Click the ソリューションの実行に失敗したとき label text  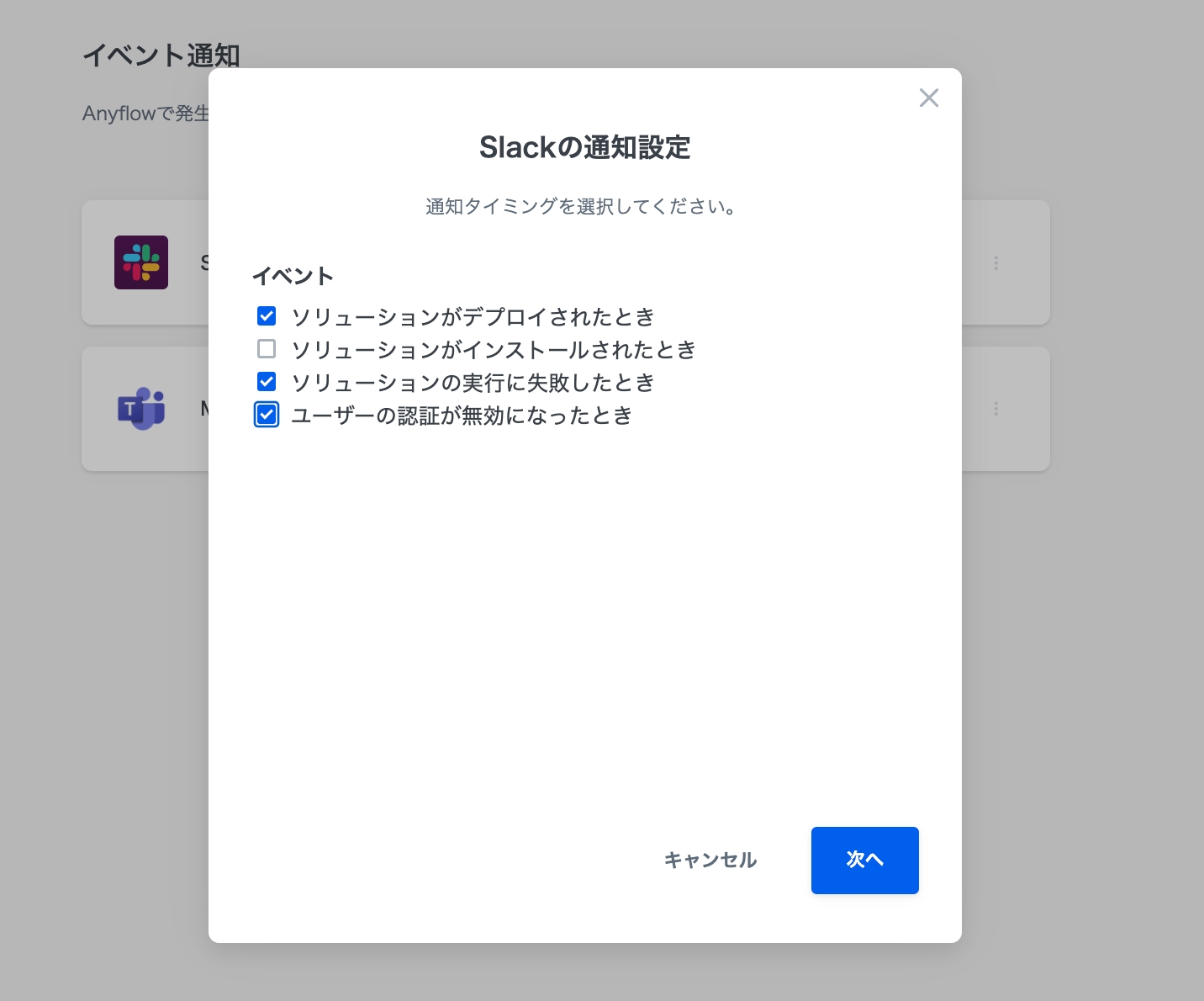[x=473, y=383]
